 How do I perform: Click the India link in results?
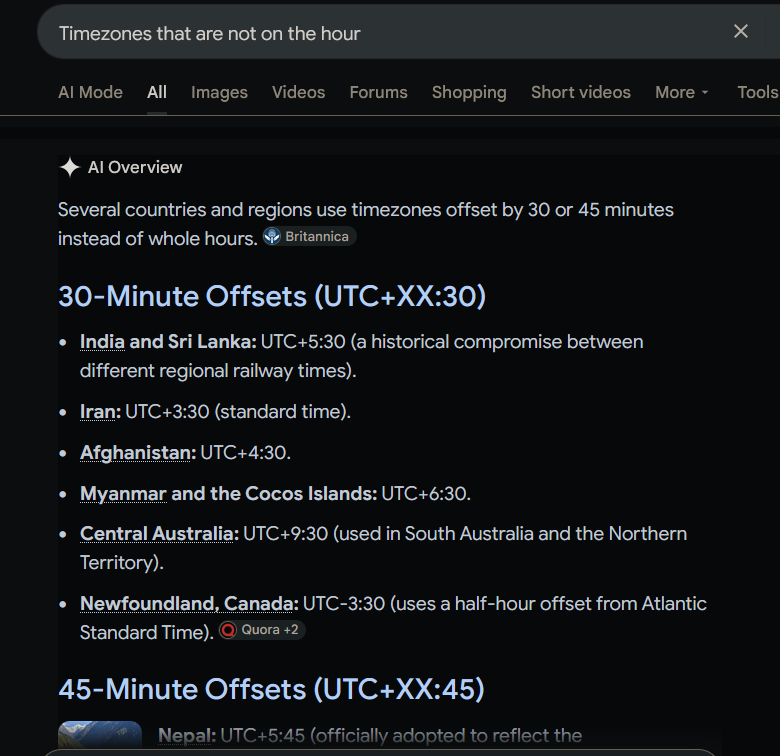(x=102, y=342)
